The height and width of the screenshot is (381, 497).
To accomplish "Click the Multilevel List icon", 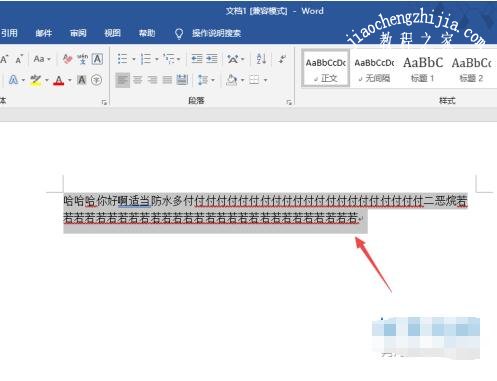I will coord(169,59).
